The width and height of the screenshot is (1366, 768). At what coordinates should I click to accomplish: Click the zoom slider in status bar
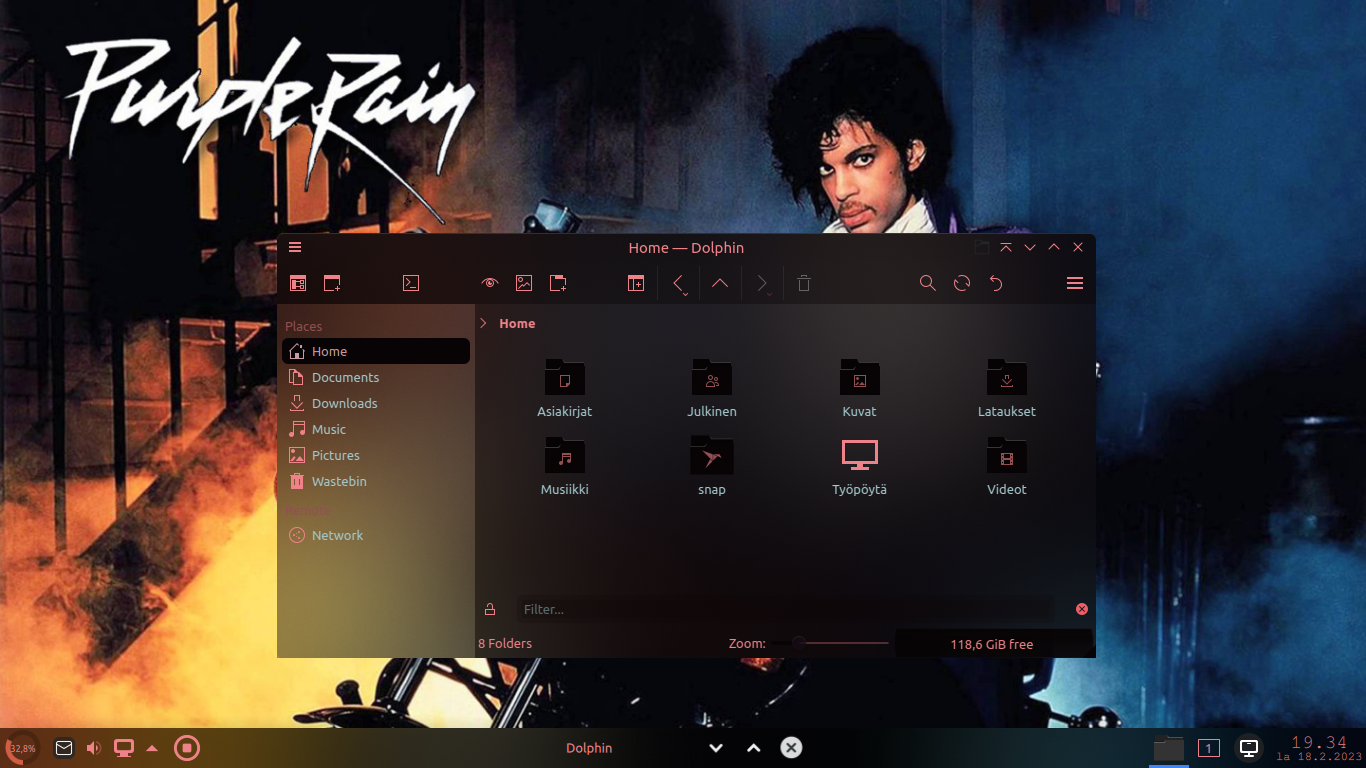[830, 643]
